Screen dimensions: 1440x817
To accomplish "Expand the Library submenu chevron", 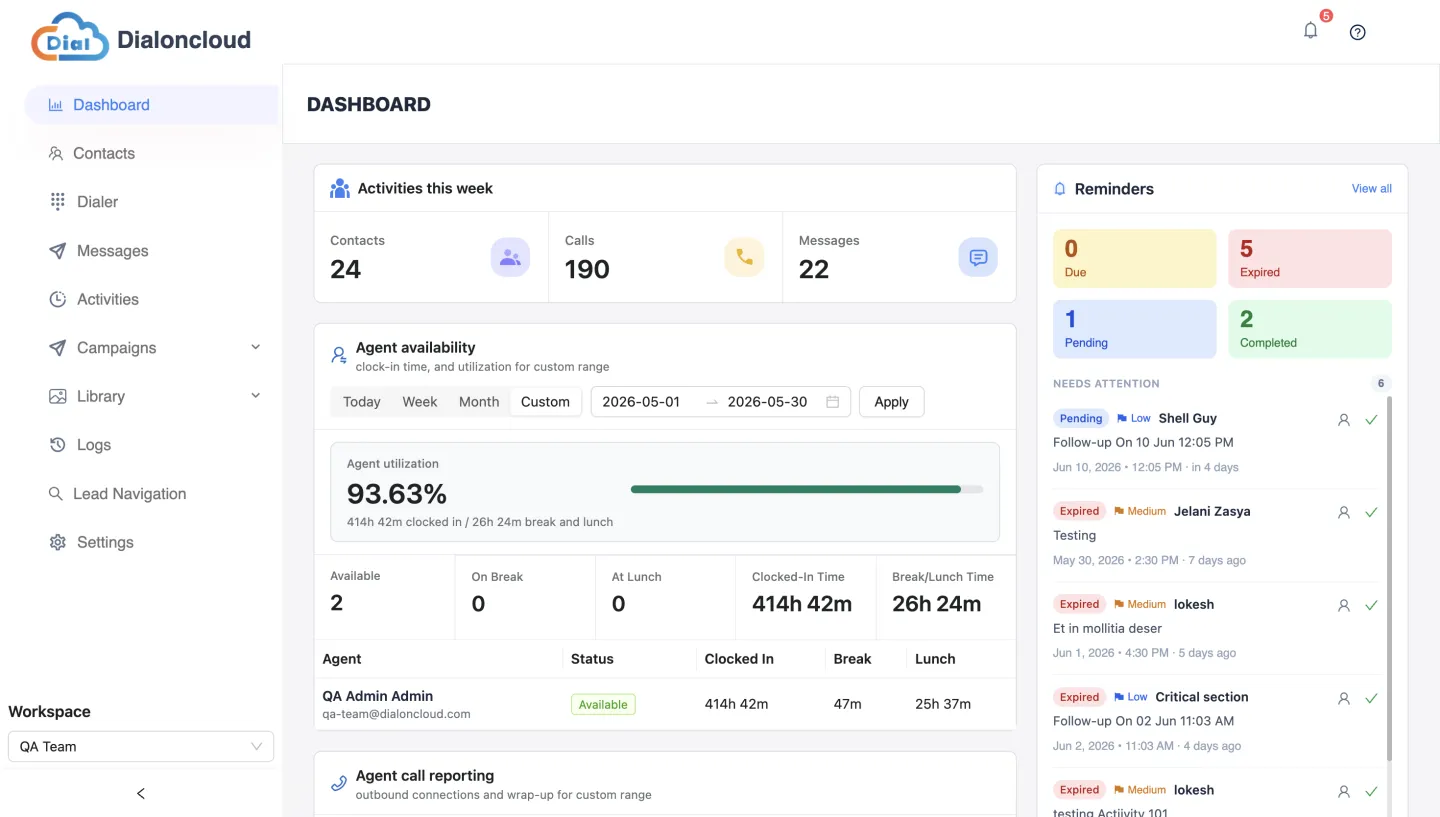I will 255,396.
